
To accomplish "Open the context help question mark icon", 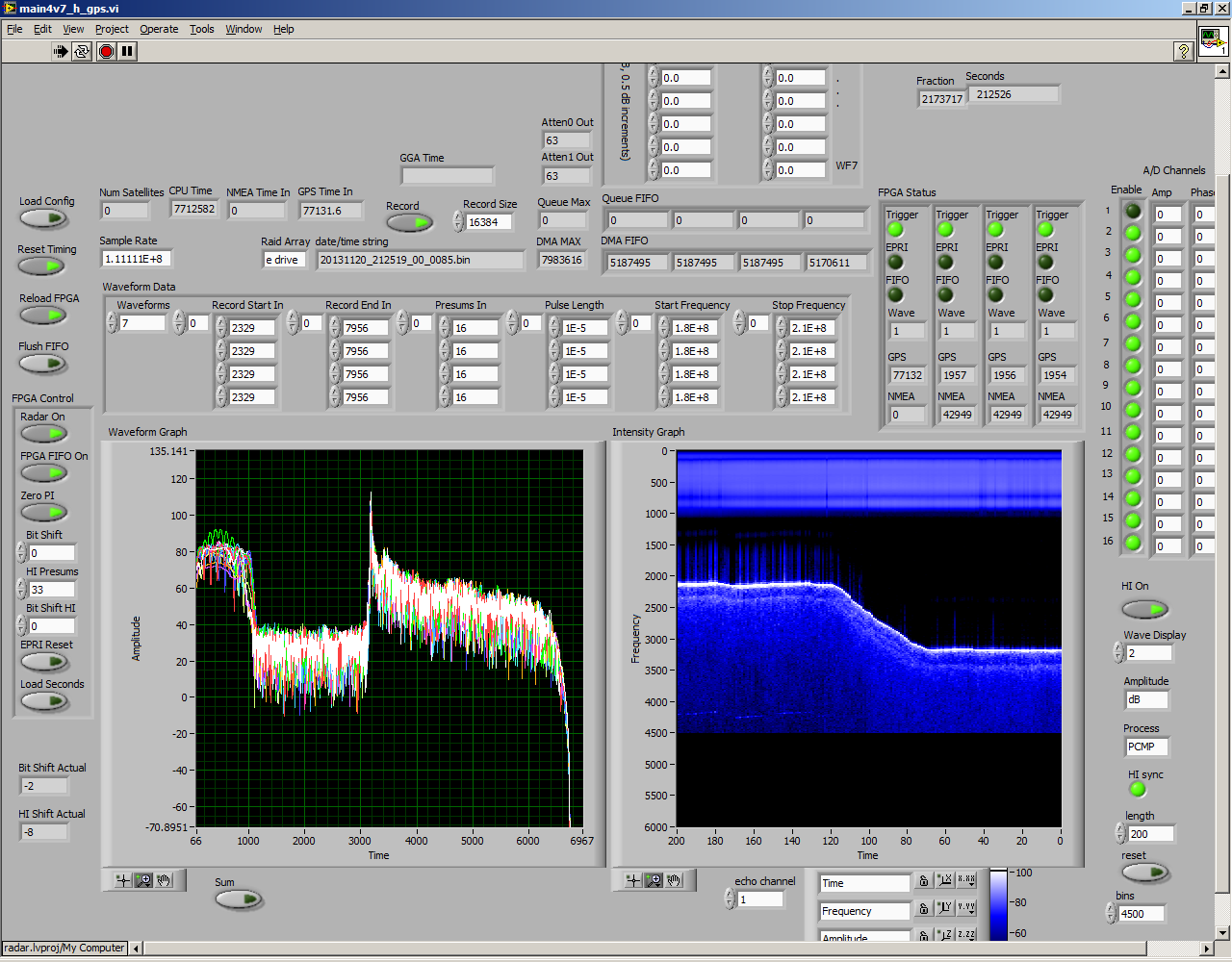I will (1184, 51).
